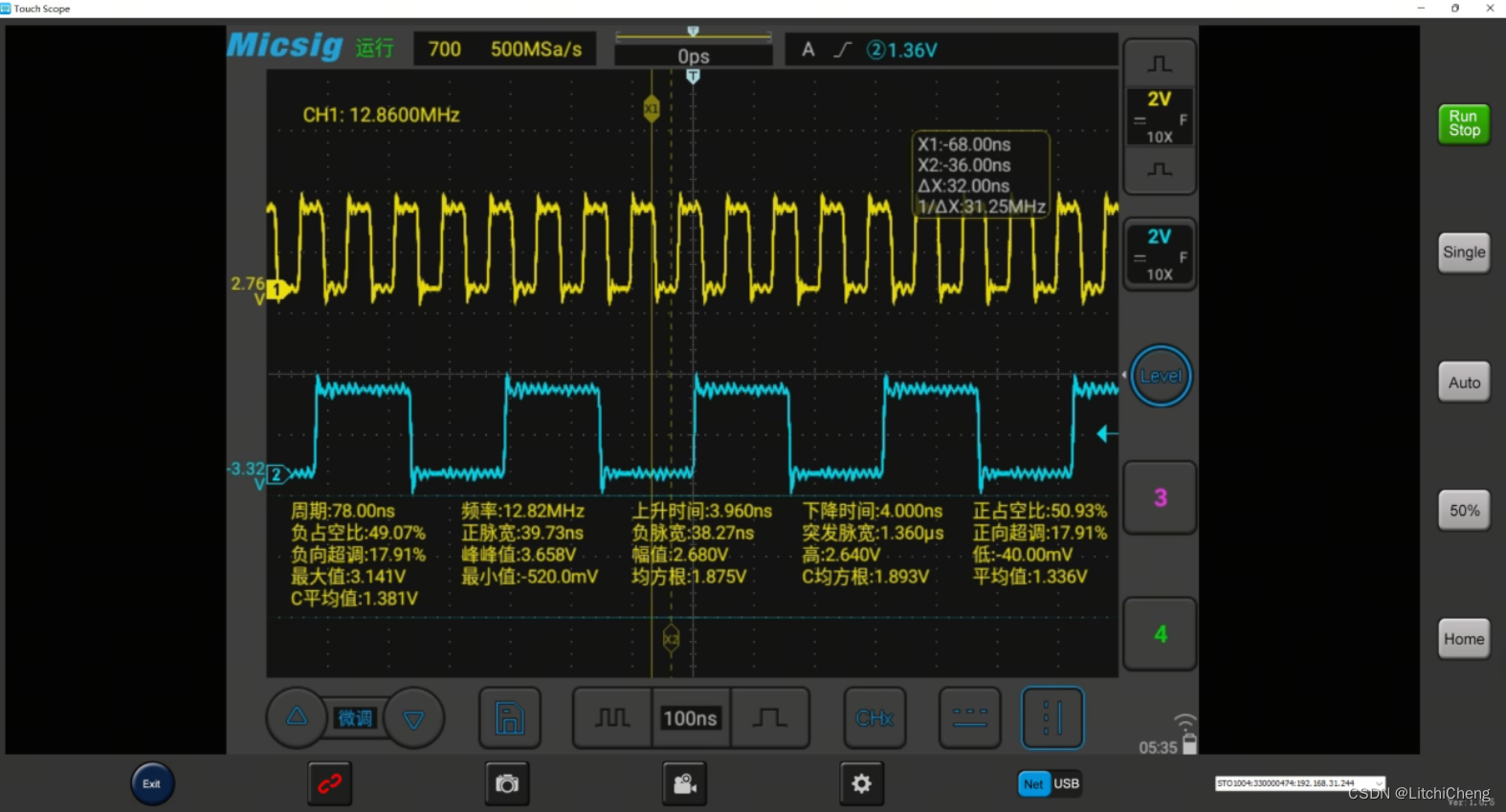1506x812 pixels.
Task: Click measurement 下降时间:4.000ns
Action: [x=872, y=512]
